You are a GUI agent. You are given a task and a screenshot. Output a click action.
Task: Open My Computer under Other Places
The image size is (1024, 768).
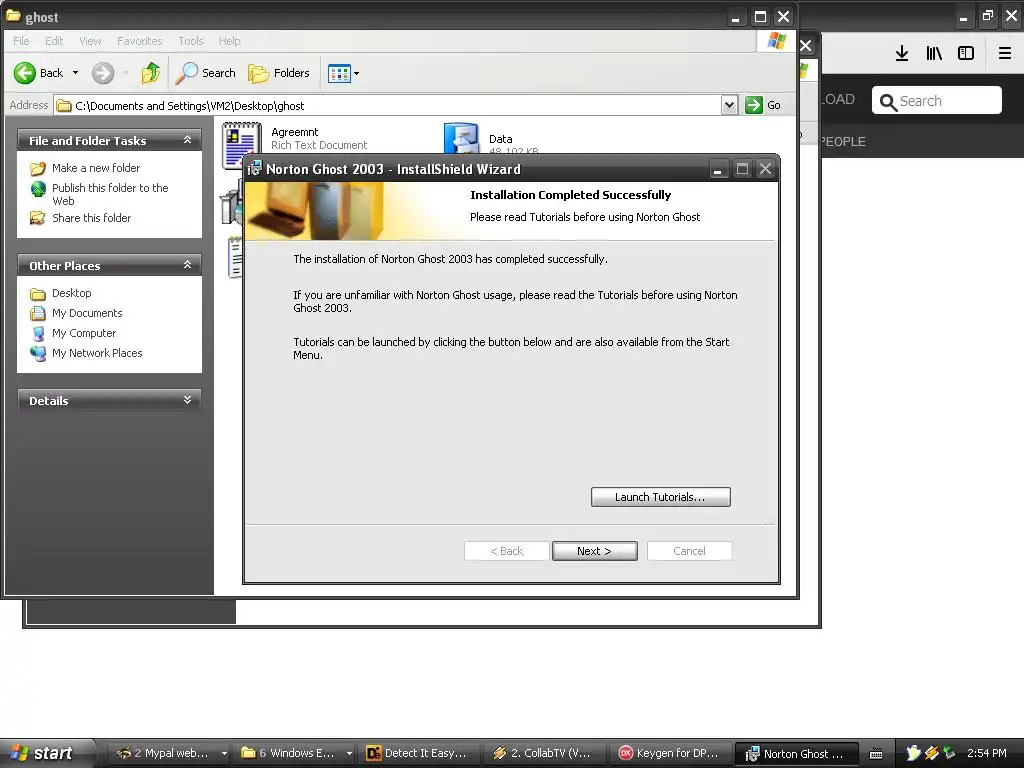(84, 333)
